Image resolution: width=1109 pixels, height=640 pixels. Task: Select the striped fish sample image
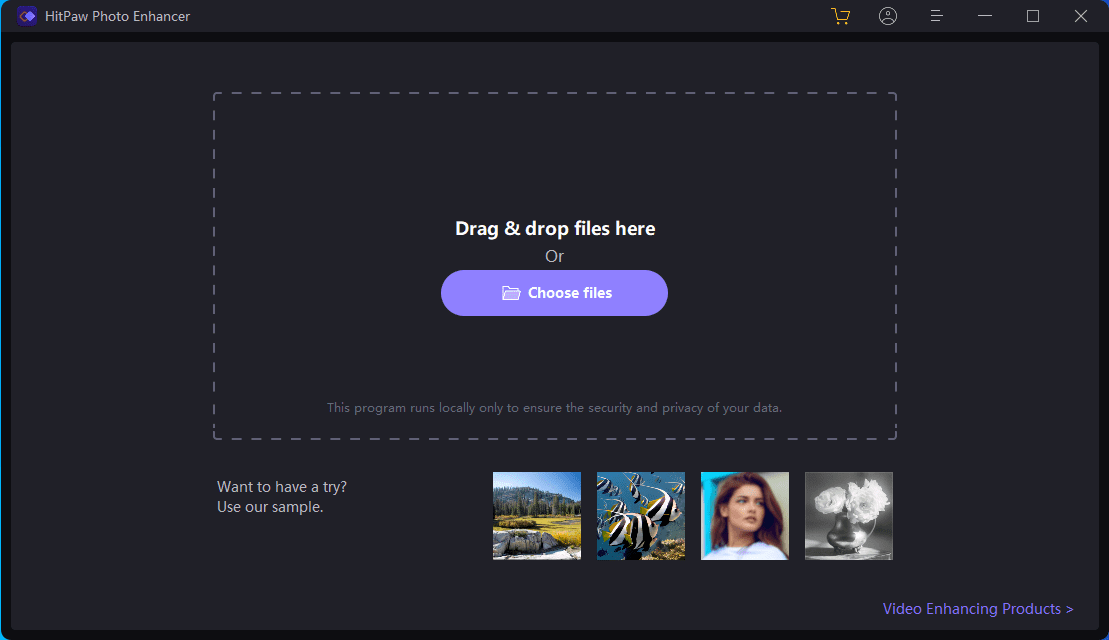(641, 516)
